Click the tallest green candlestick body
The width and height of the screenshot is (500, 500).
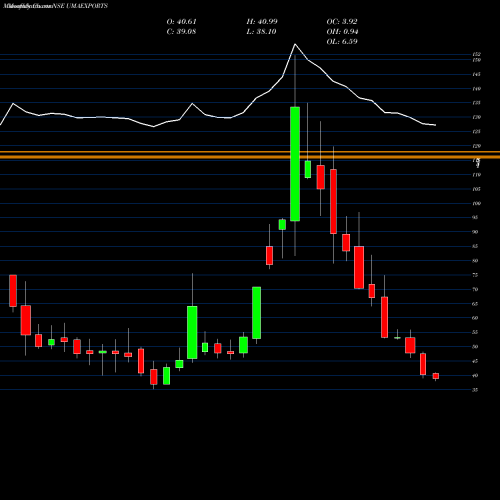coord(295,164)
